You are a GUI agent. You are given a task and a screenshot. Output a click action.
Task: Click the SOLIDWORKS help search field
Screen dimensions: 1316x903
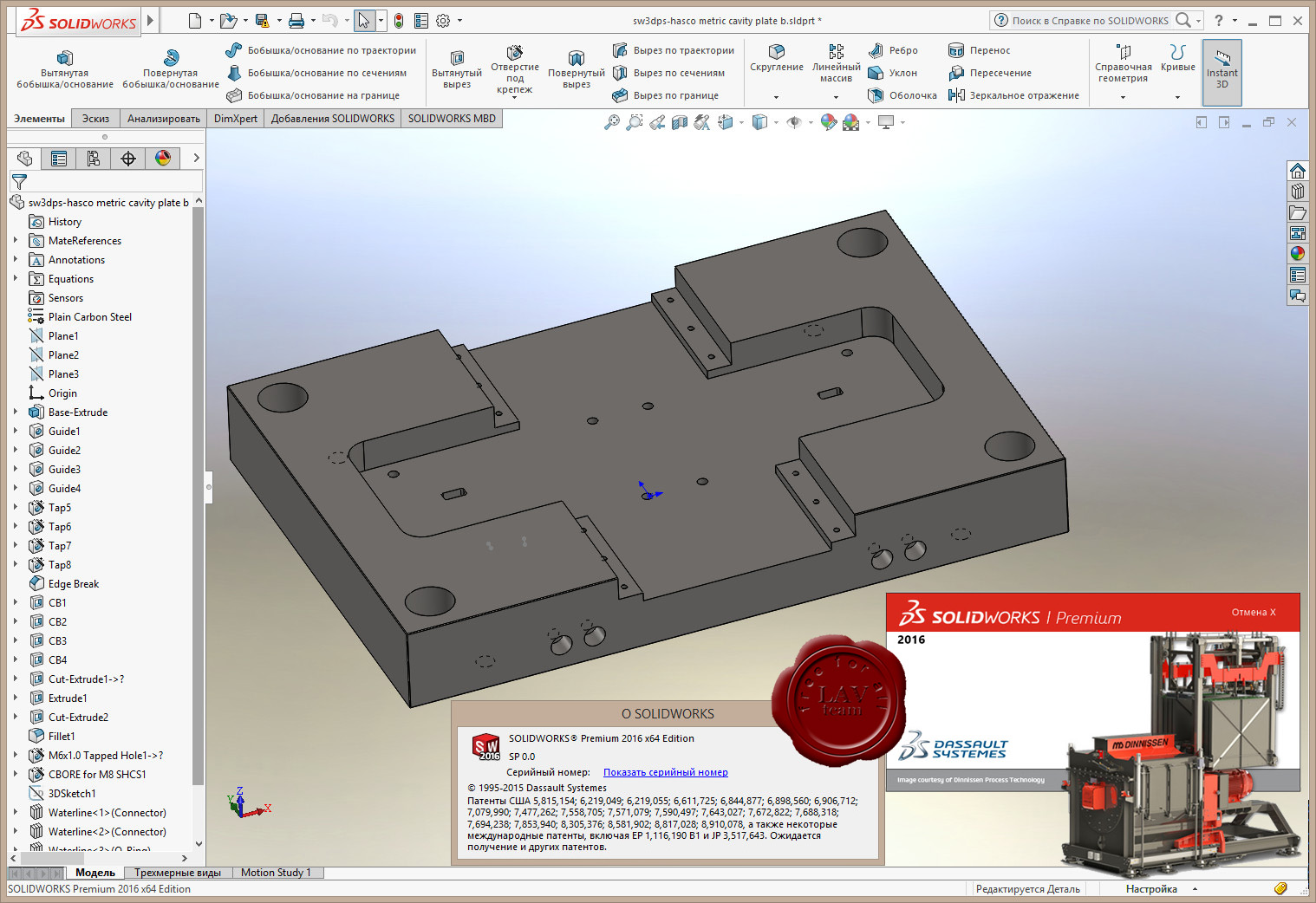coord(1091,21)
